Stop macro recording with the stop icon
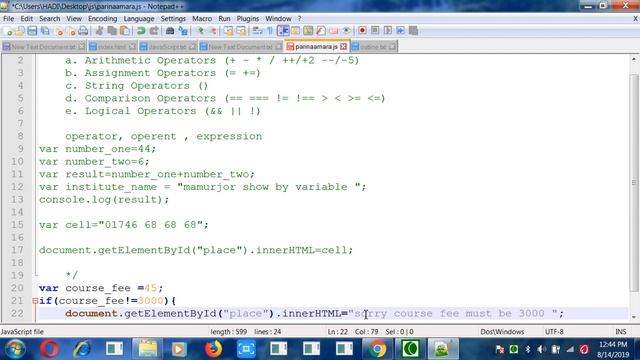 (375, 31)
